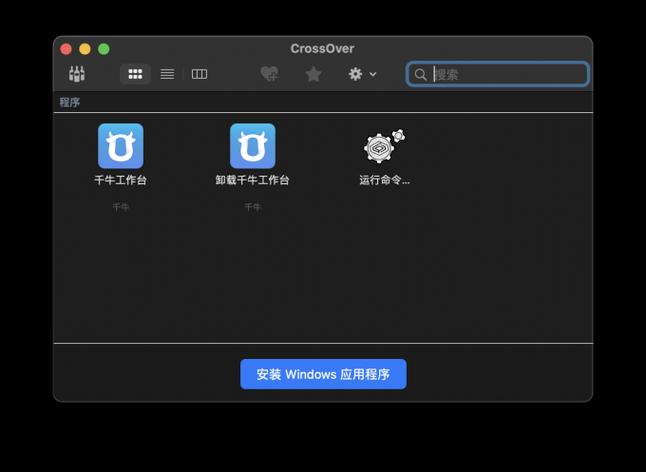Click the 程序 section header

click(70, 102)
